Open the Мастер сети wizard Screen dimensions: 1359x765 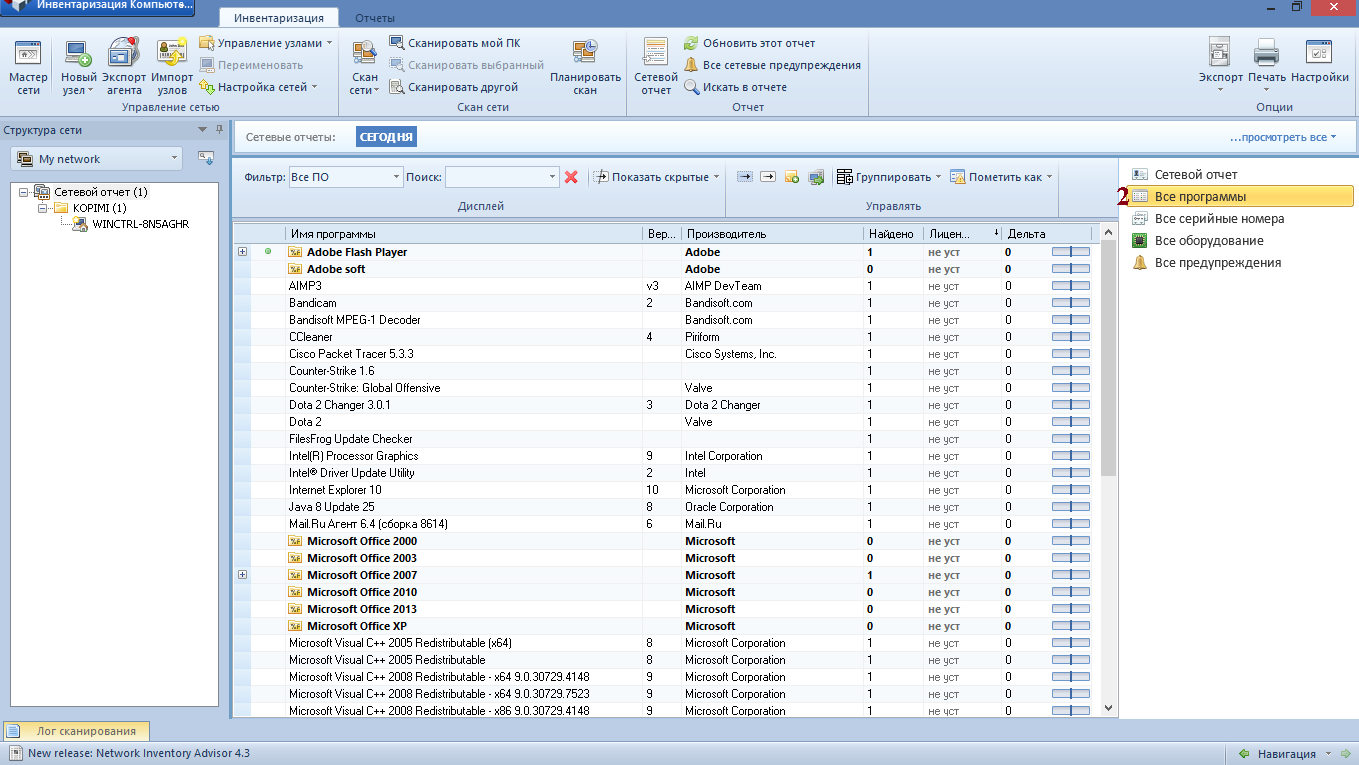28,66
